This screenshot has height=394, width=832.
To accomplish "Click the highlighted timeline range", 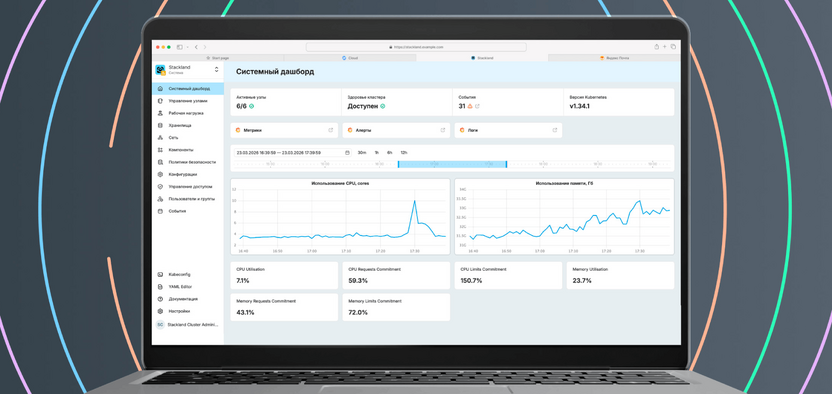I will 453,164.
